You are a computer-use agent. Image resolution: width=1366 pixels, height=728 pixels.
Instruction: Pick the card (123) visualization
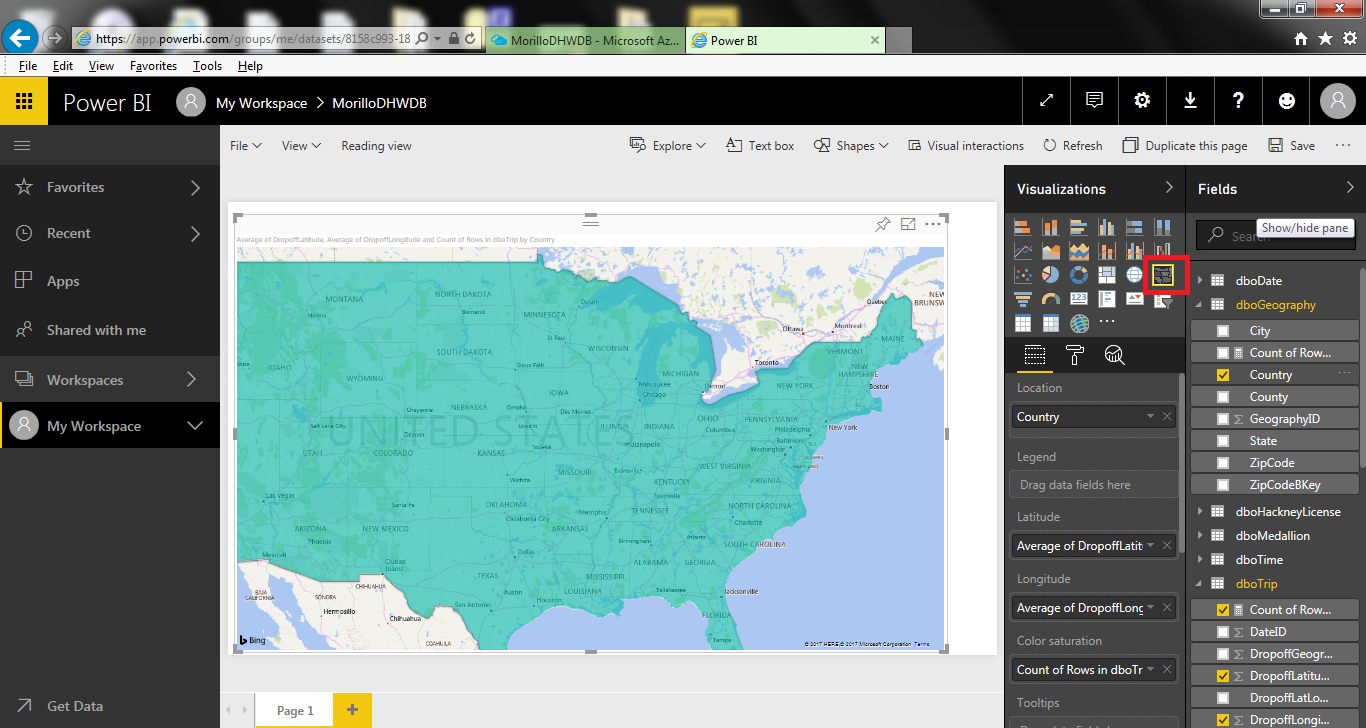point(1079,299)
